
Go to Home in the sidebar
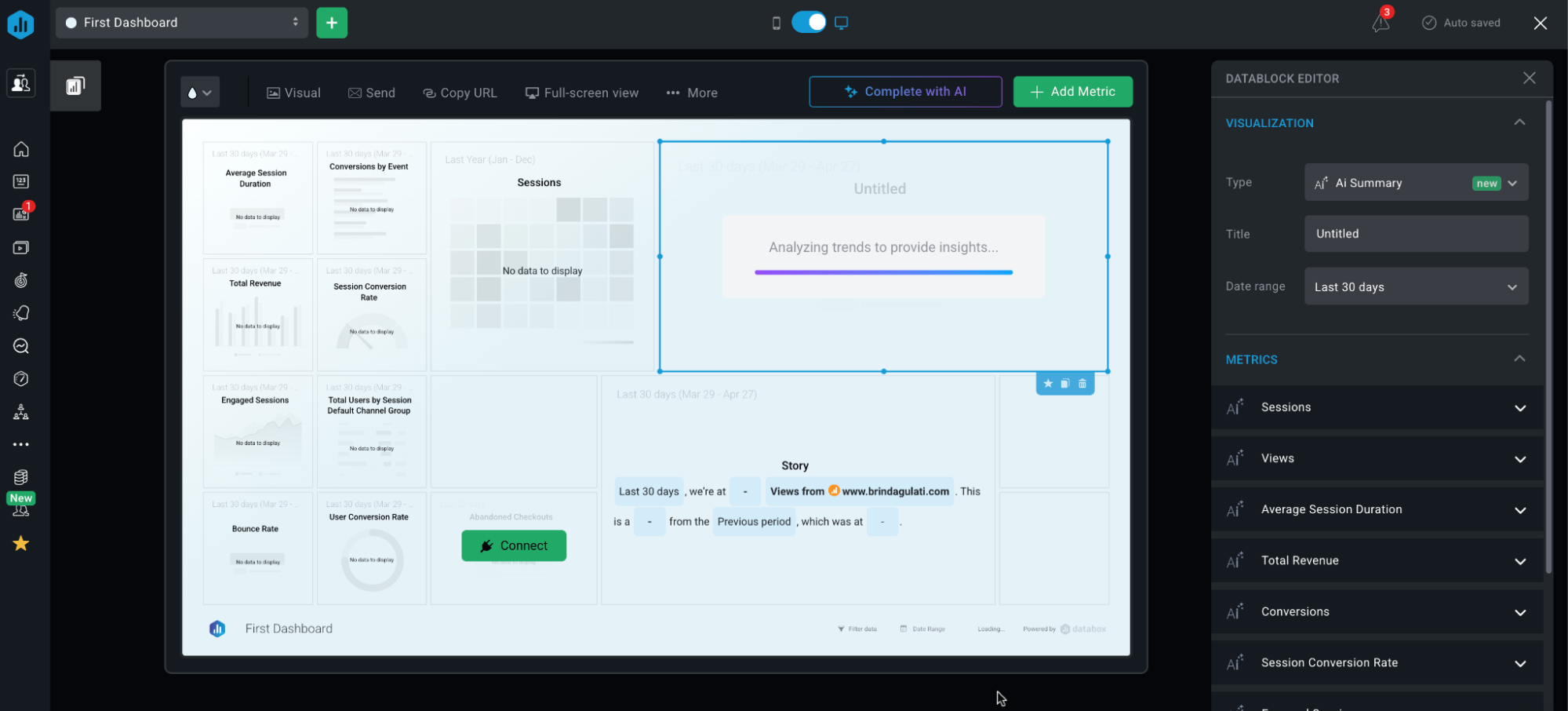coord(21,149)
